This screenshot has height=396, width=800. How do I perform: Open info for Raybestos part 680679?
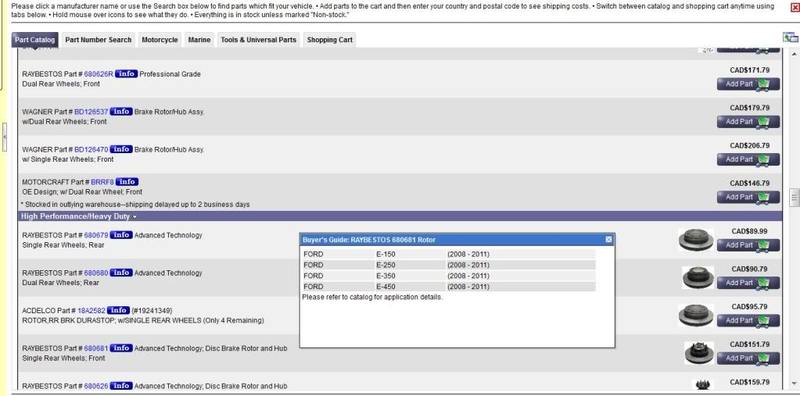point(121,235)
